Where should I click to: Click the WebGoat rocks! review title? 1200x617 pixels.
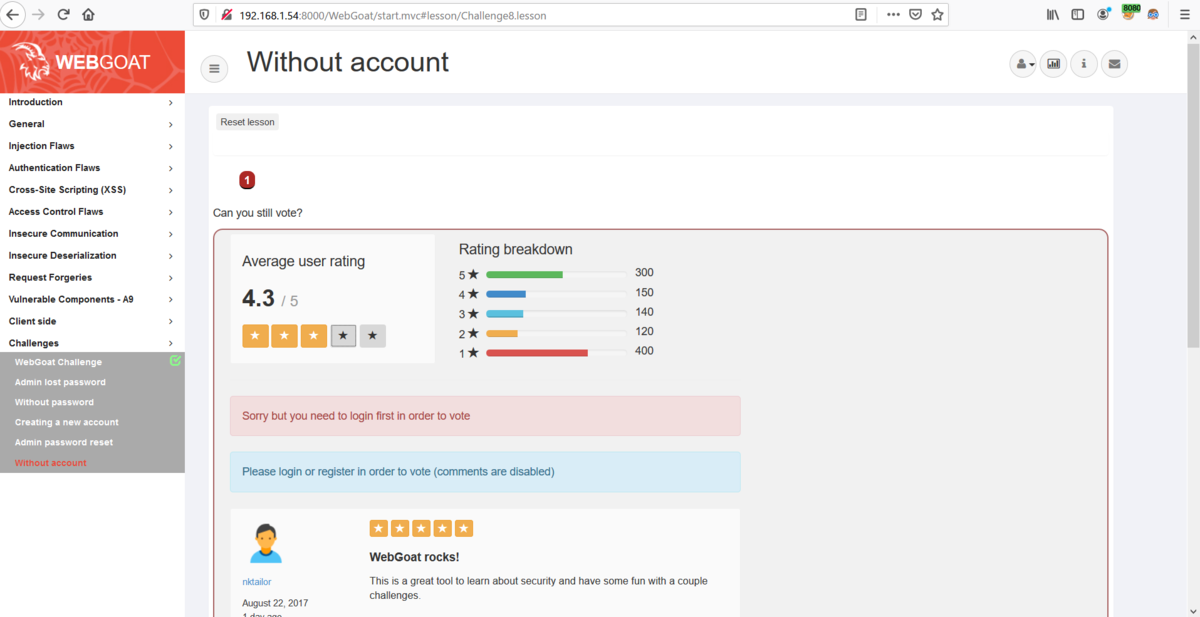tap(414, 557)
